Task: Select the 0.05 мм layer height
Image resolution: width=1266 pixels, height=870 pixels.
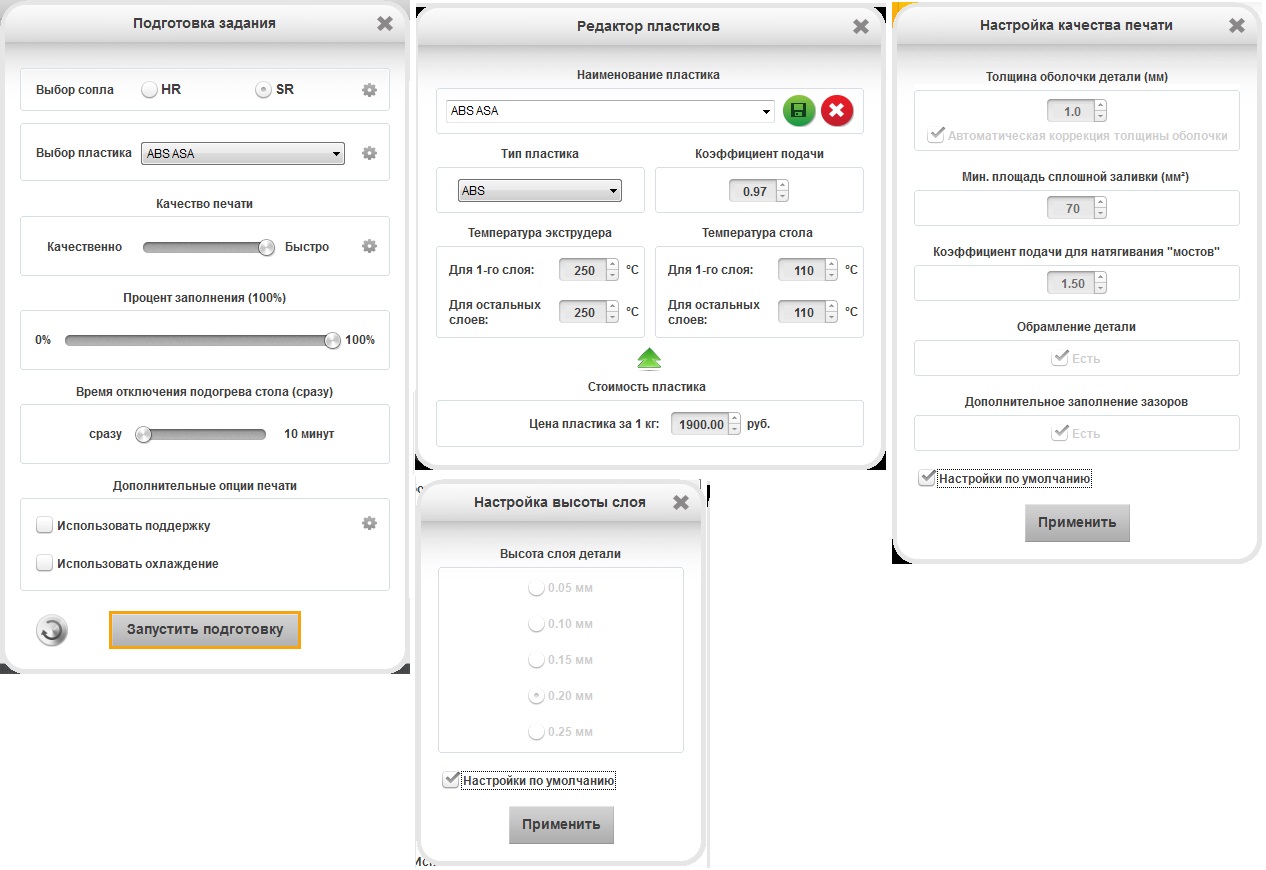Action: click(536, 588)
